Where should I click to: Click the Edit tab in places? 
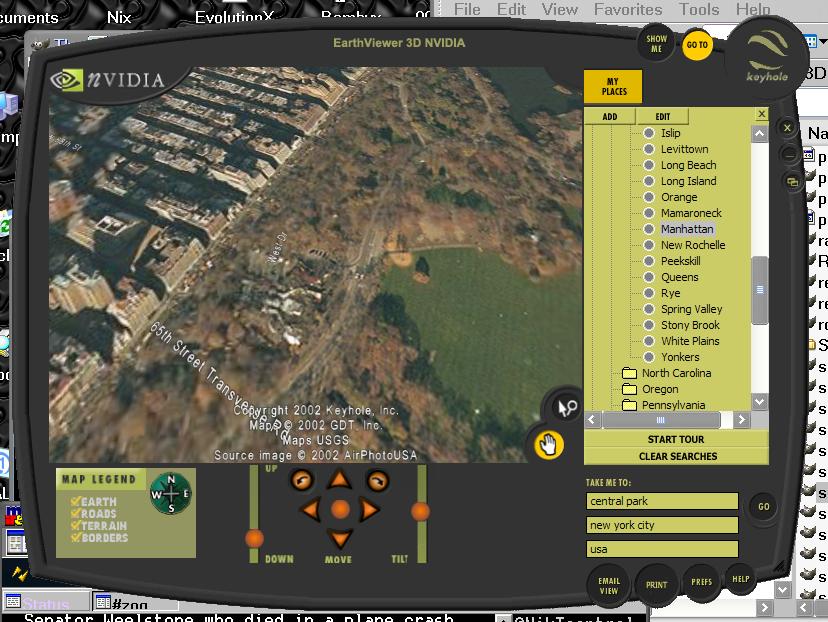click(x=663, y=117)
